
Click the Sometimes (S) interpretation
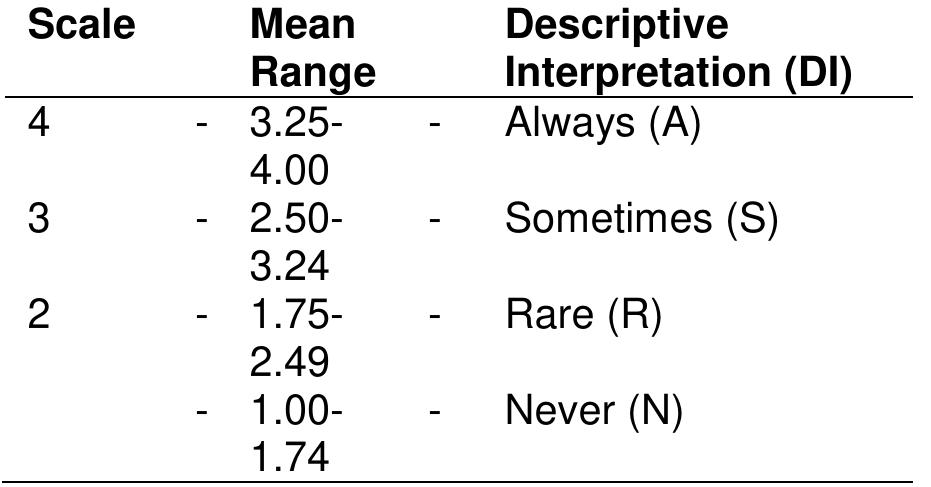(x=641, y=220)
